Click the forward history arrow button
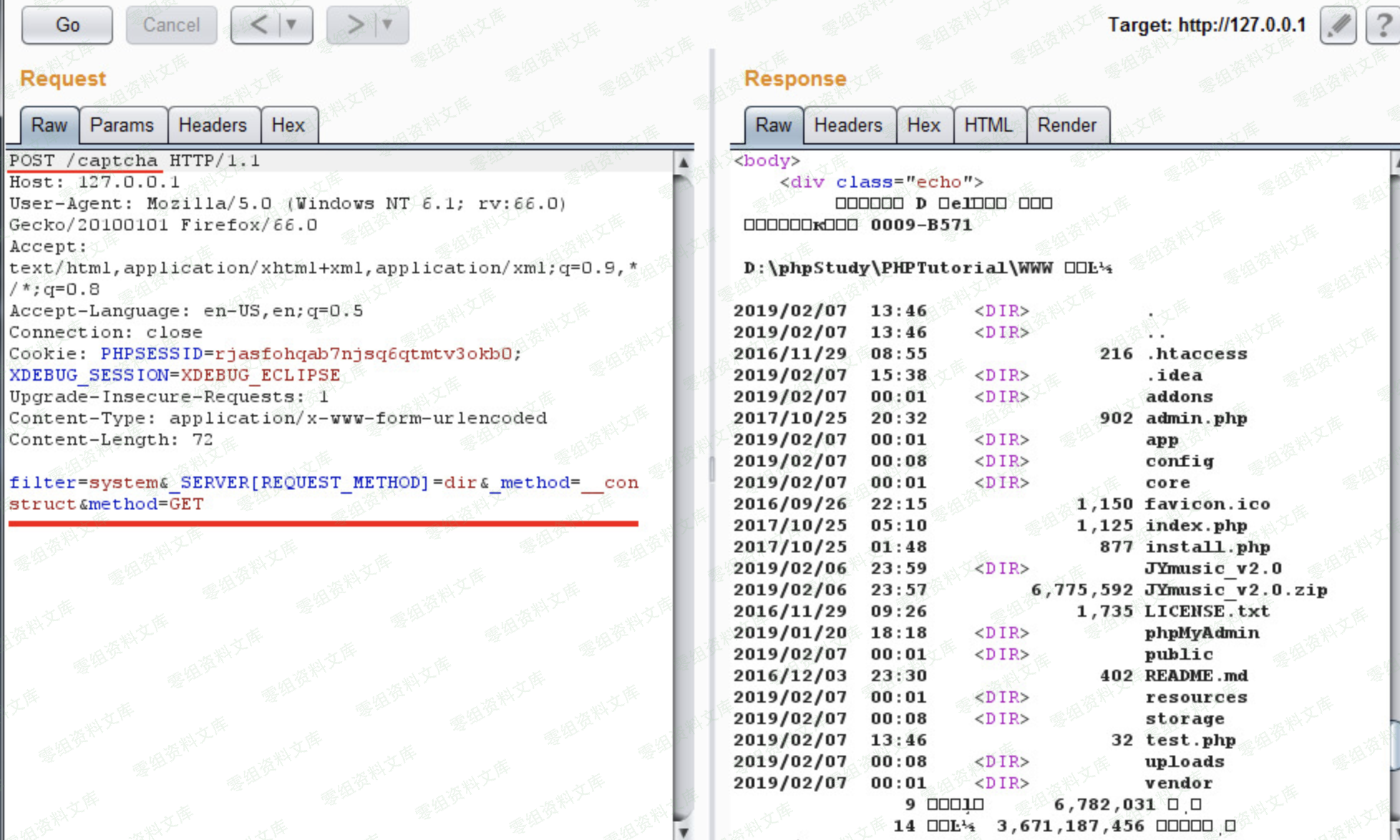The image size is (1400, 840). pyautogui.click(x=355, y=25)
